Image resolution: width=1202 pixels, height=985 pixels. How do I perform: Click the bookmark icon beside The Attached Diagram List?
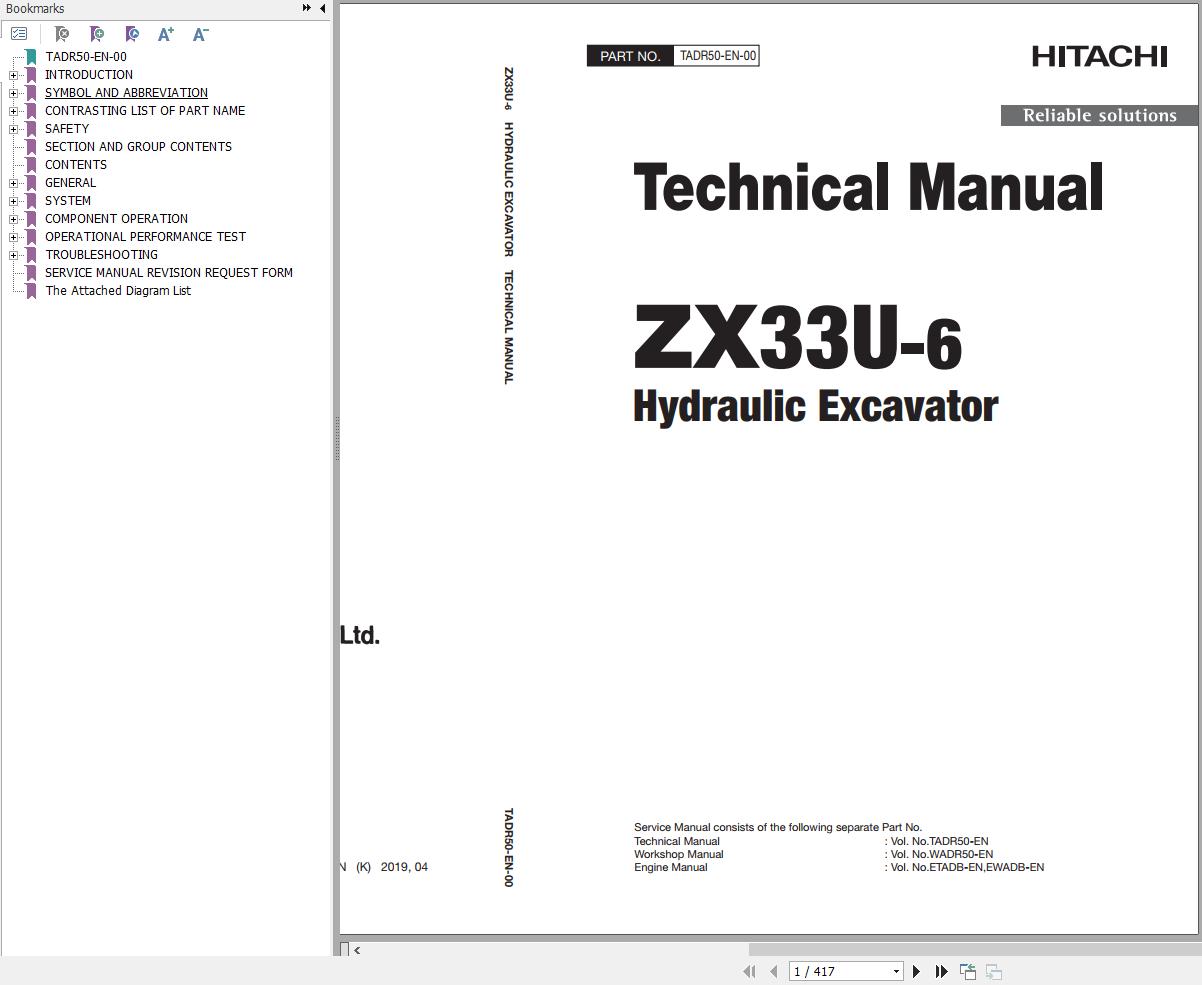31,291
